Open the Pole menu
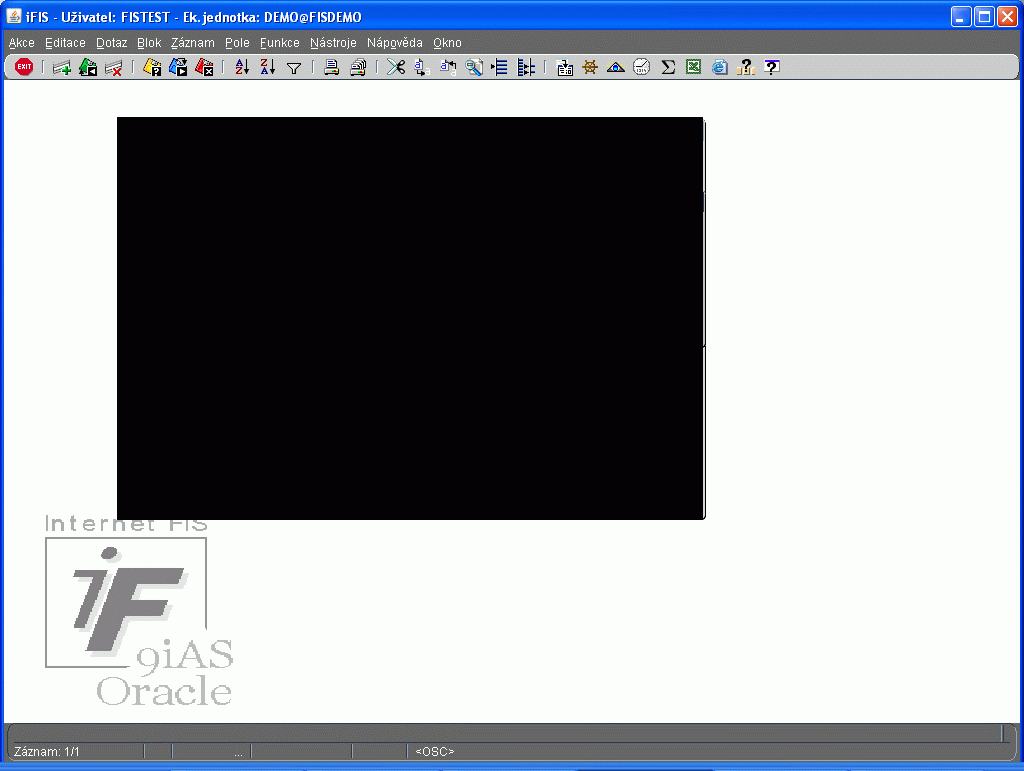This screenshot has width=1024, height=771. coord(237,43)
